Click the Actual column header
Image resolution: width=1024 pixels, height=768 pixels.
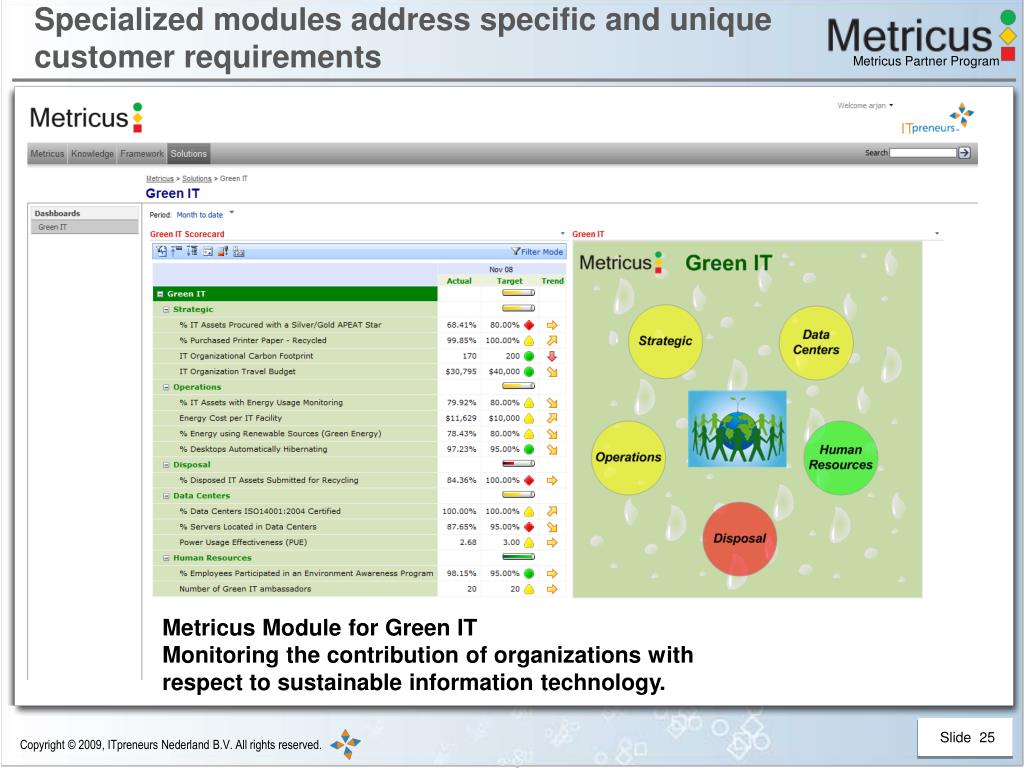coord(459,281)
